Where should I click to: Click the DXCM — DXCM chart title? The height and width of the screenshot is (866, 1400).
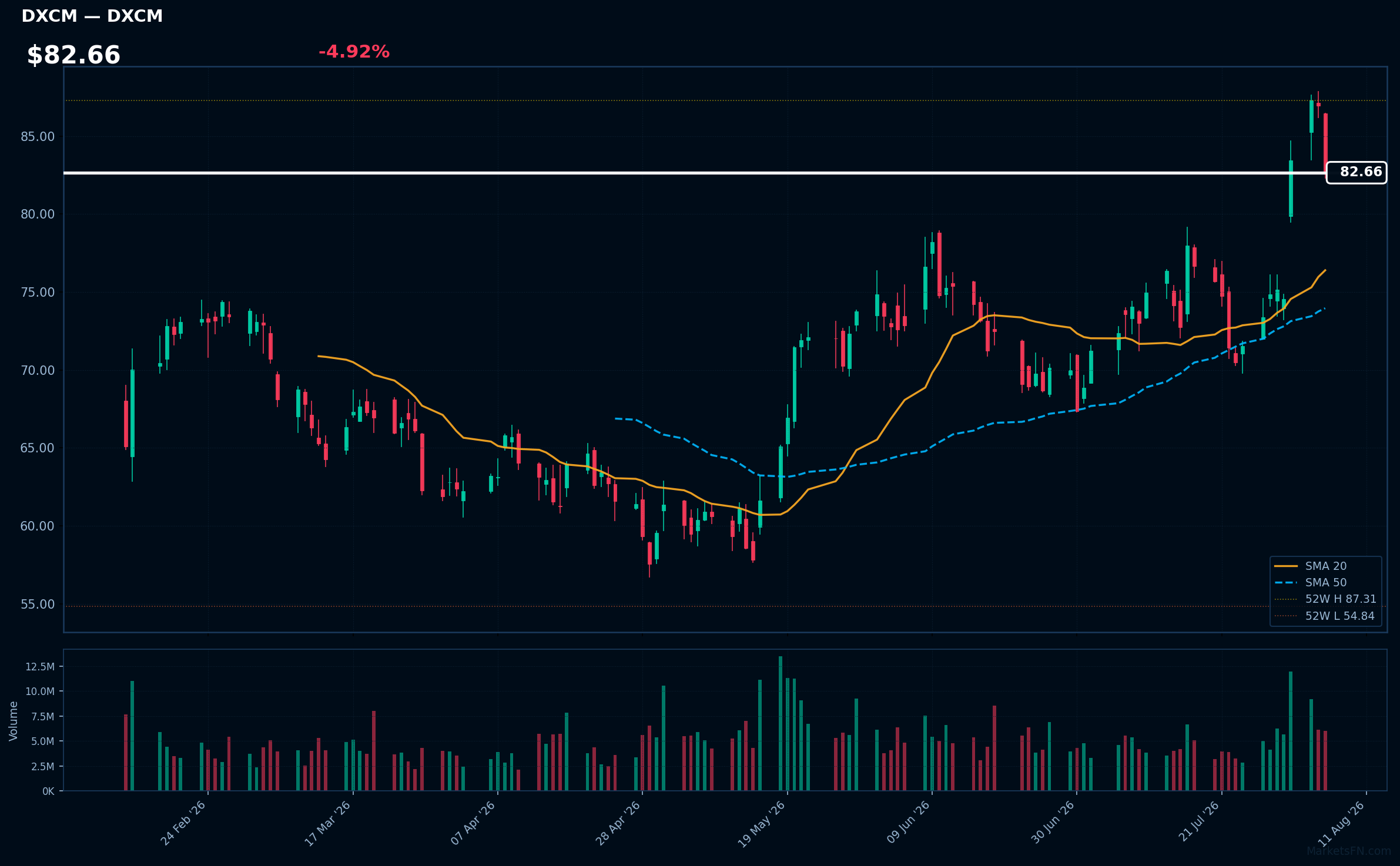pos(92,16)
